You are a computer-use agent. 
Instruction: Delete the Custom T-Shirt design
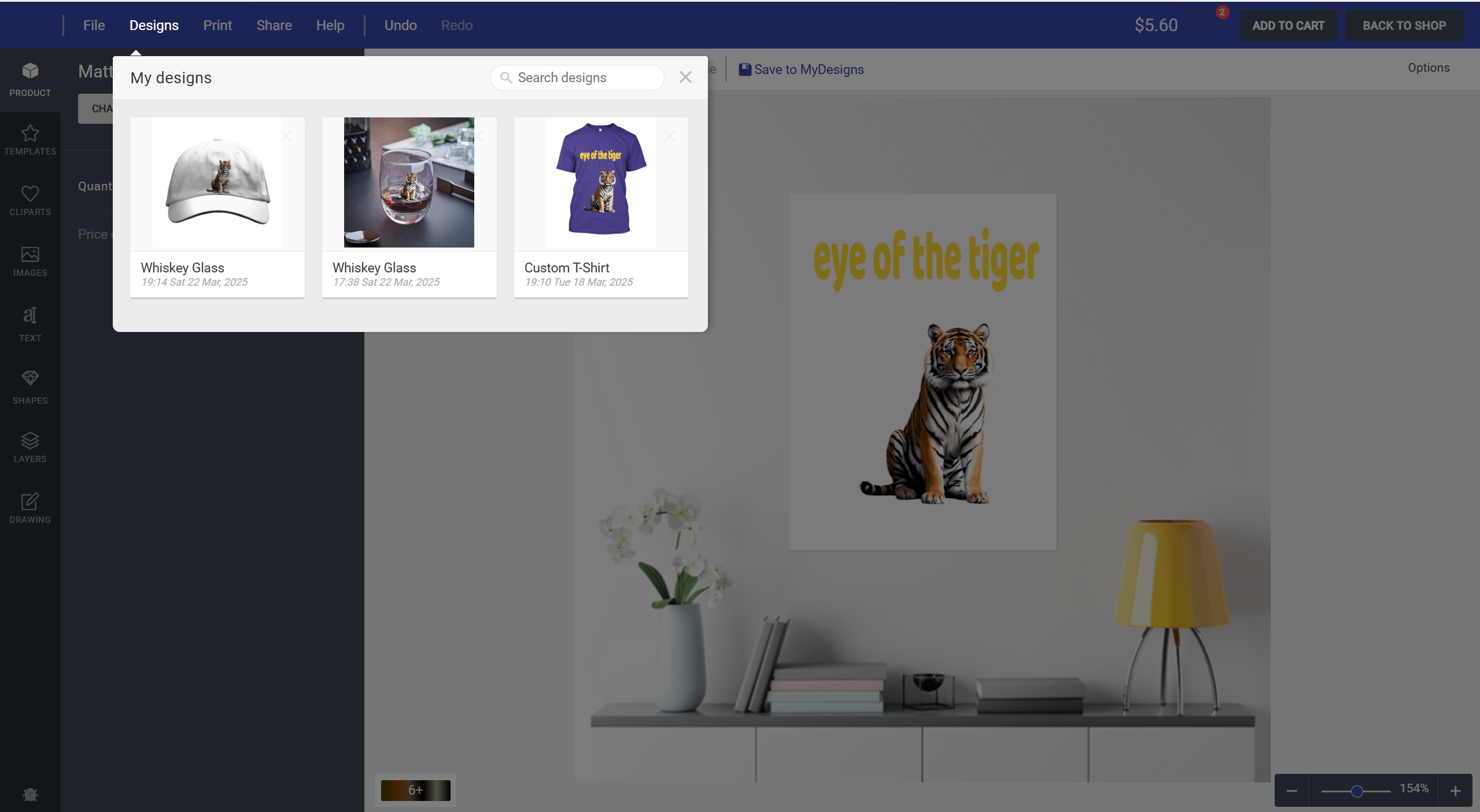(669, 137)
